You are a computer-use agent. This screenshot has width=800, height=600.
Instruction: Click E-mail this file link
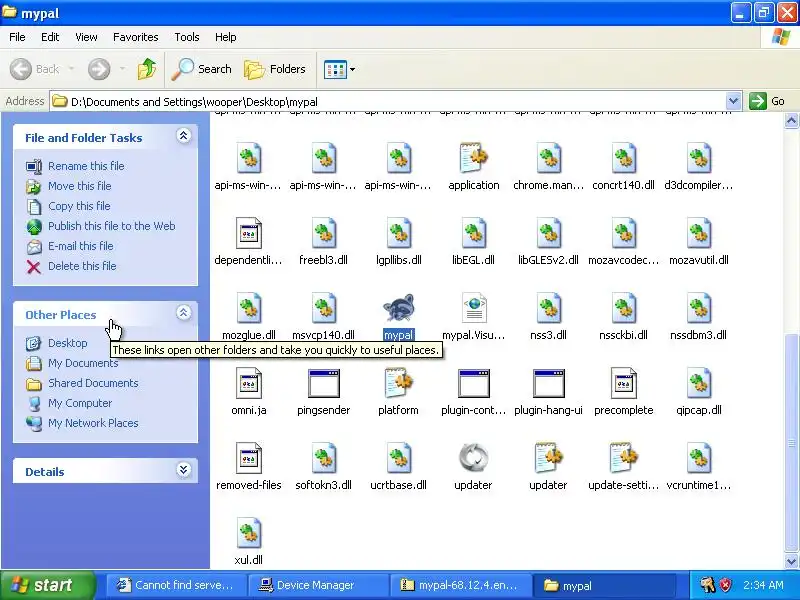point(81,246)
